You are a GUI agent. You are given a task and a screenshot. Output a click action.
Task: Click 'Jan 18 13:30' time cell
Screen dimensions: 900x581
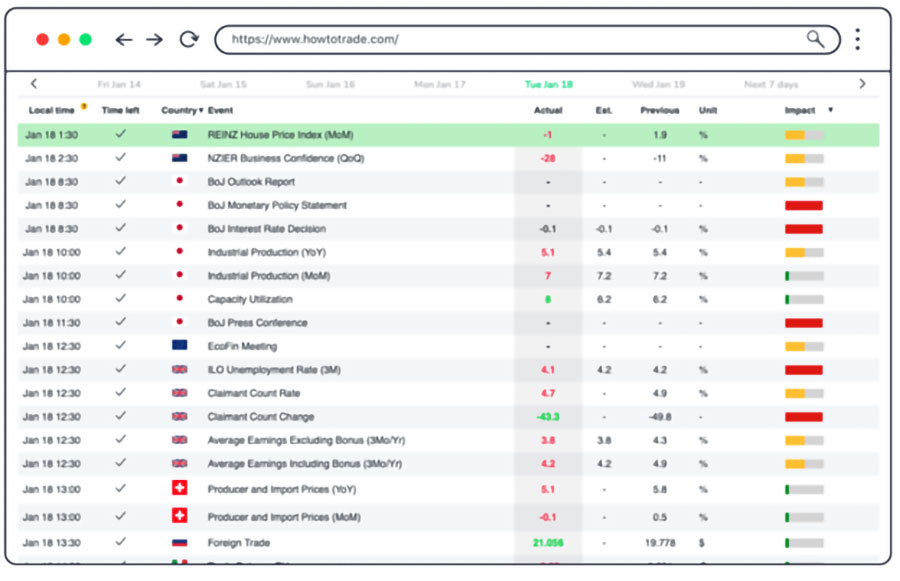[x=52, y=543]
